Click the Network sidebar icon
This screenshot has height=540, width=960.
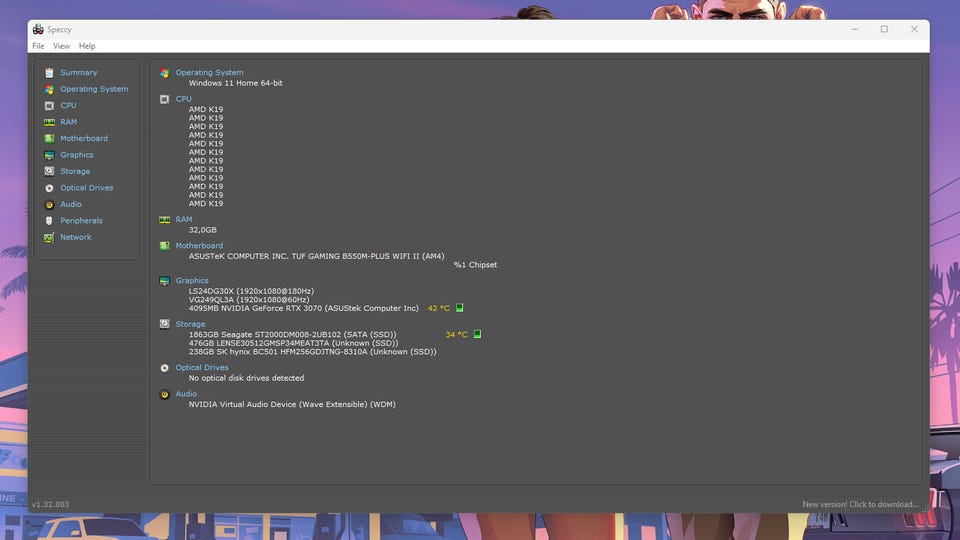click(49, 238)
